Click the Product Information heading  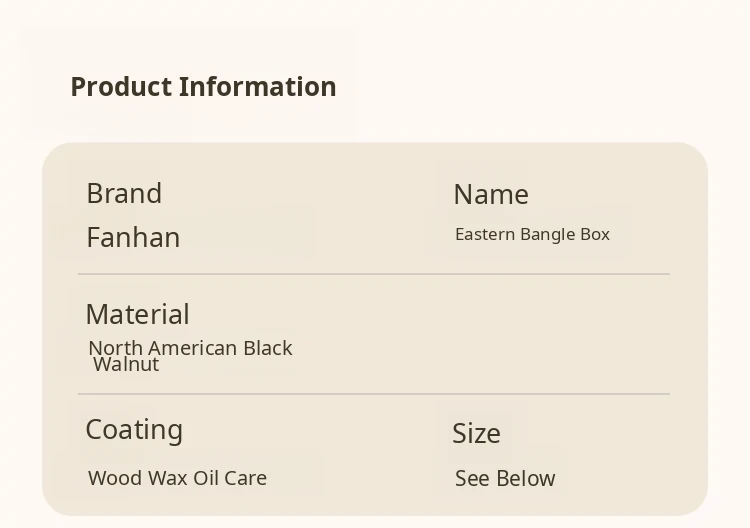click(203, 87)
